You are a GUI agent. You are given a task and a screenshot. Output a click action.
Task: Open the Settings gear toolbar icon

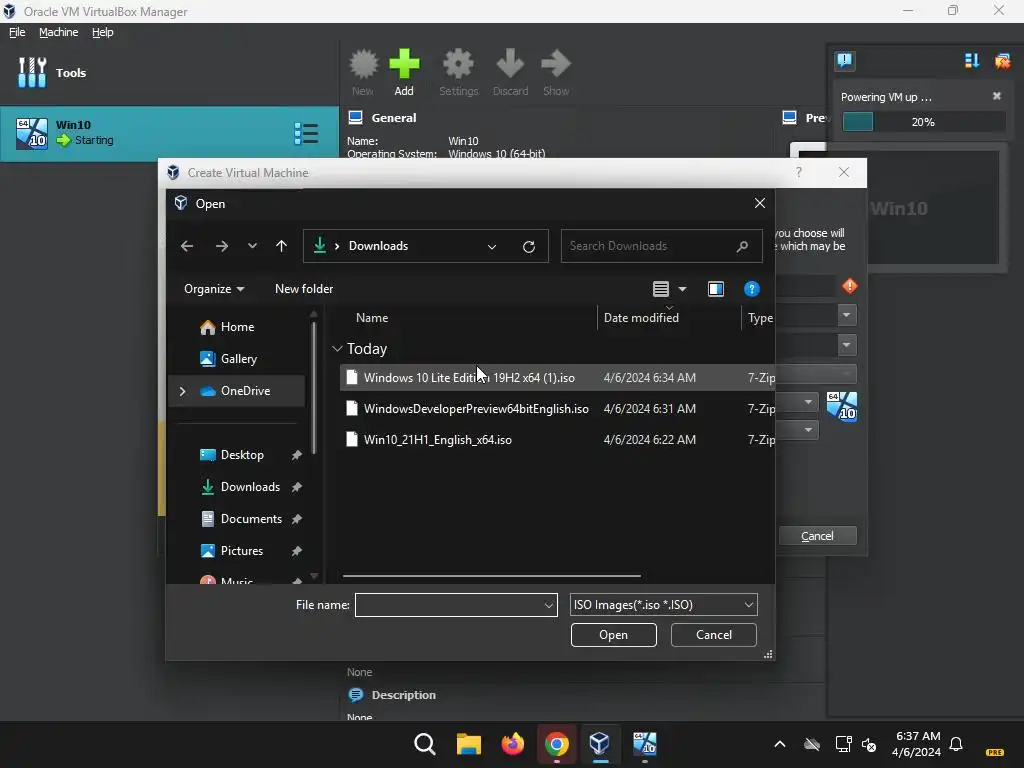coord(458,64)
